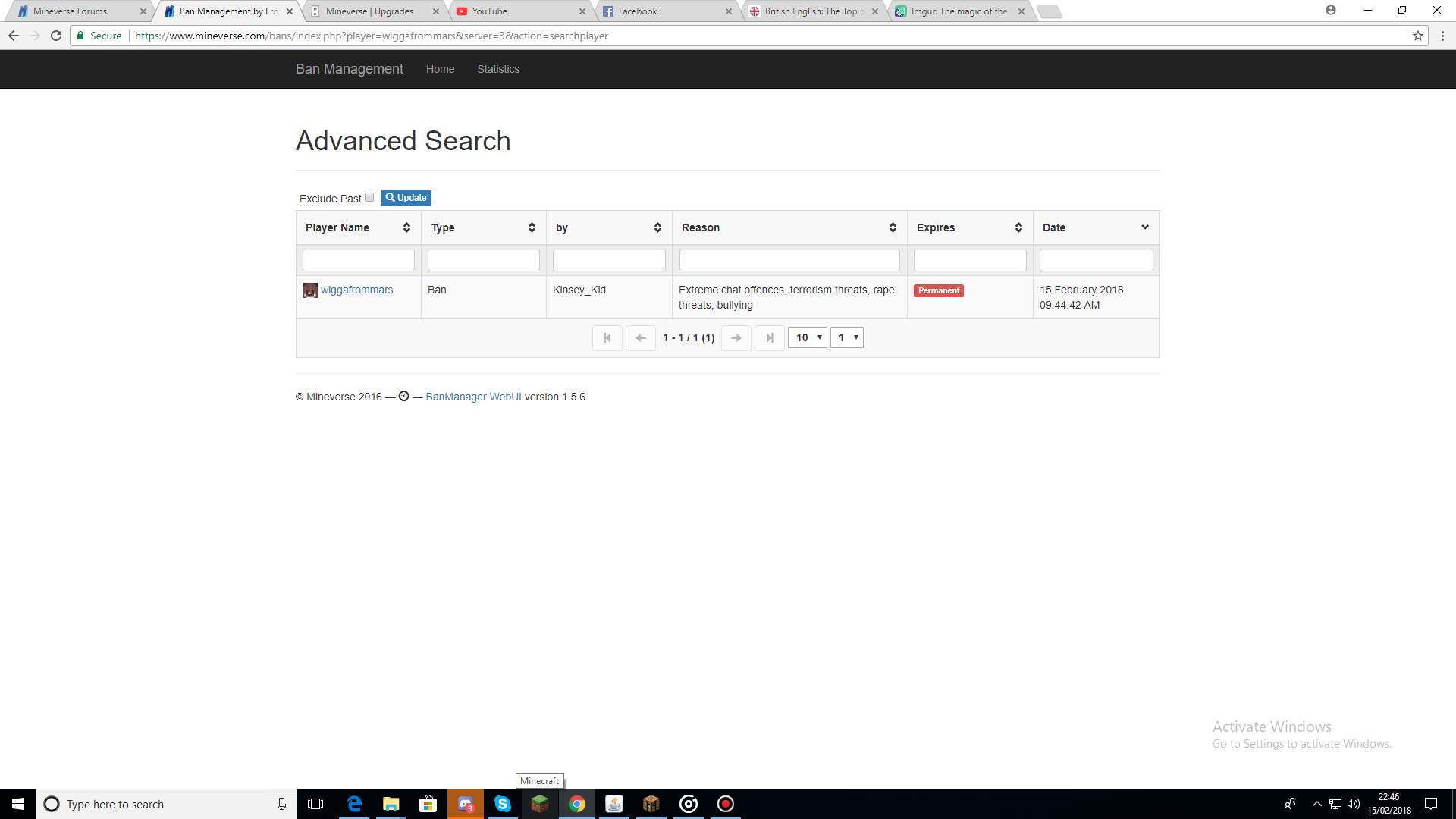The image size is (1456, 819).
Task: Toggle the Exclude Past checkbox
Action: 369,197
